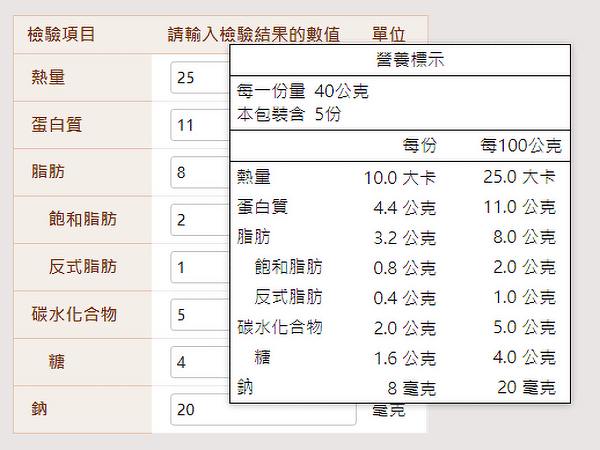
Task: Click the 營養標示 title of the label
Action: click(x=401, y=60)
